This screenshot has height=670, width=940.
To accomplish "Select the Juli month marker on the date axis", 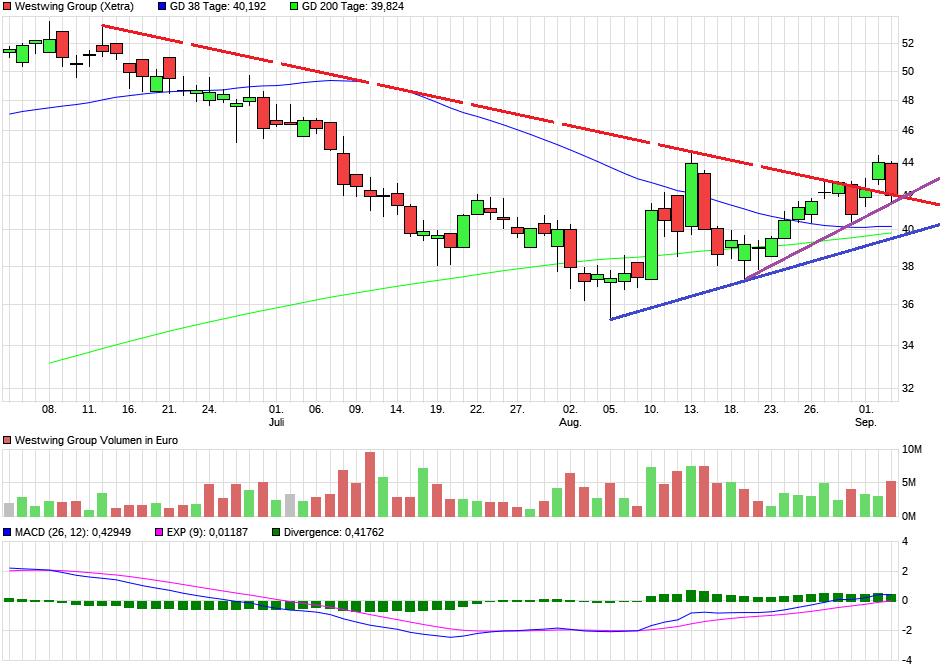I will coord(277,422).
